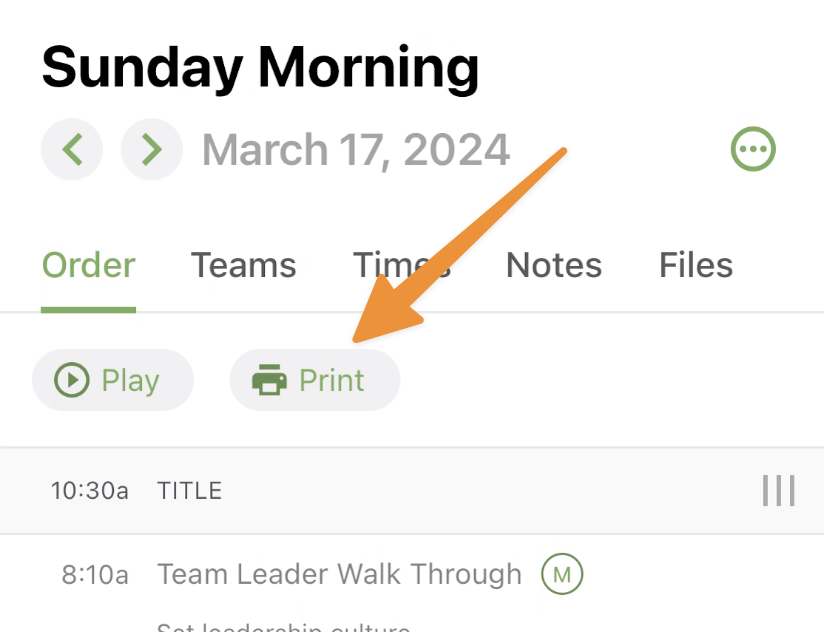Open the Team Leader Walk Through item
This screenshot has width=824, height=632.
pyautogui.click(x=339, y=574)
